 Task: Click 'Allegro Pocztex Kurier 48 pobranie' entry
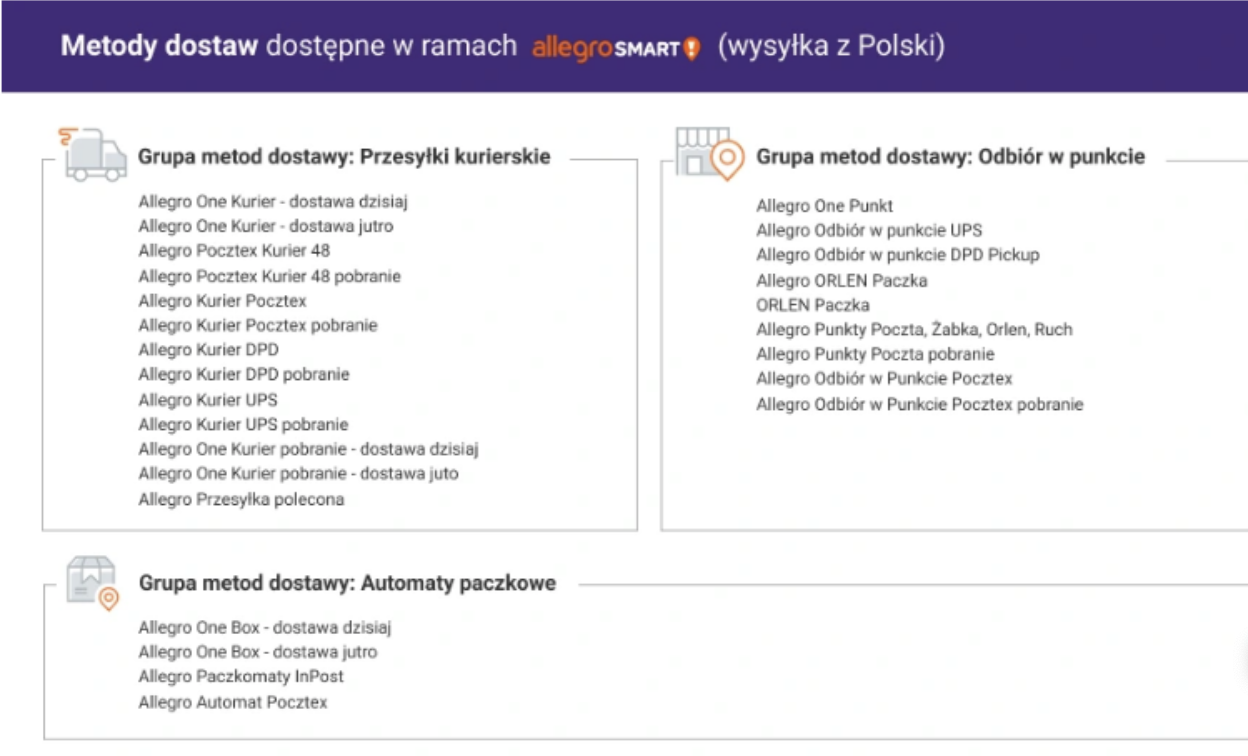pyautogui.click(x=269, y=276)
